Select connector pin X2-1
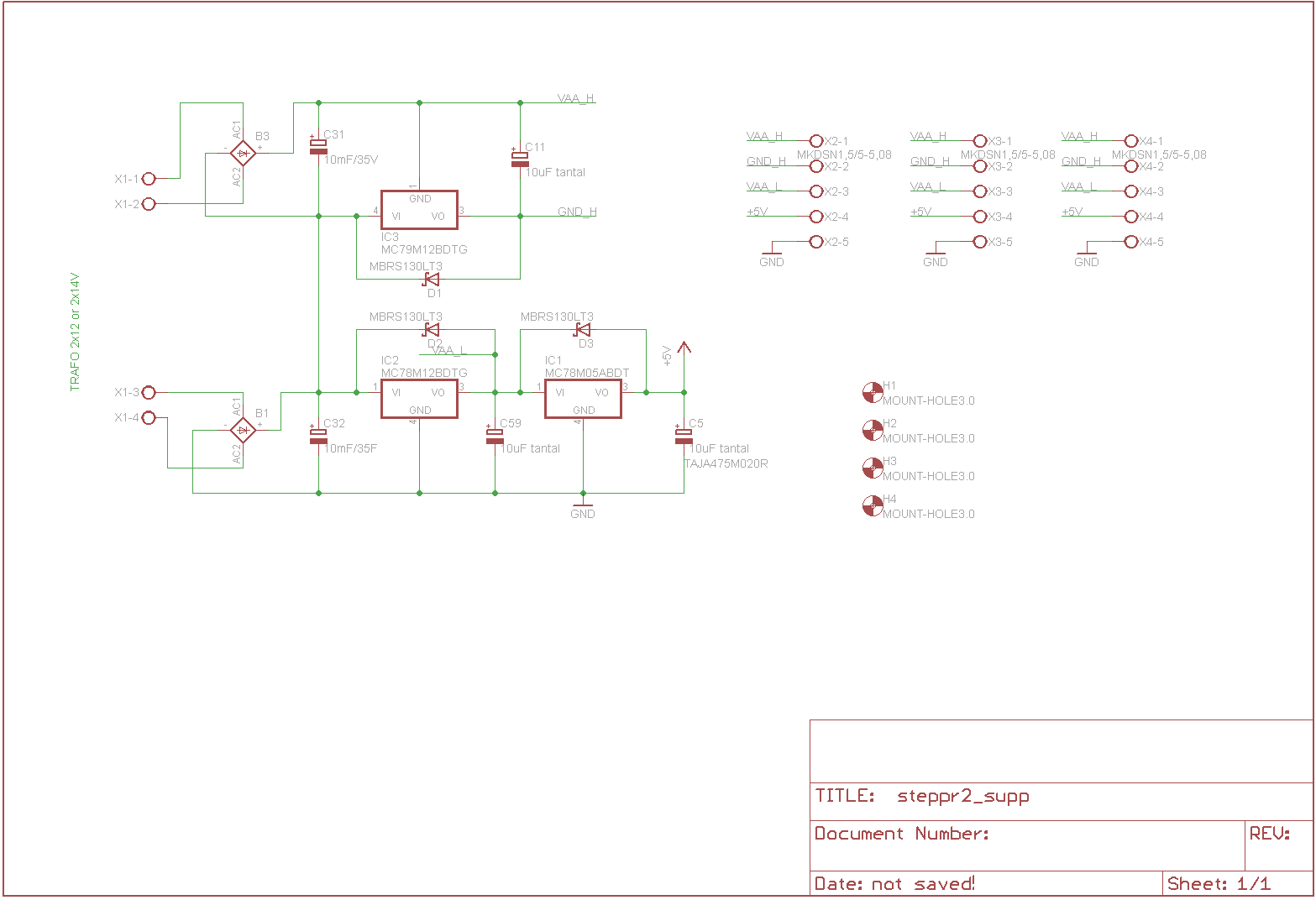The height and width of the screenshot is (900, 1316). 815,141
